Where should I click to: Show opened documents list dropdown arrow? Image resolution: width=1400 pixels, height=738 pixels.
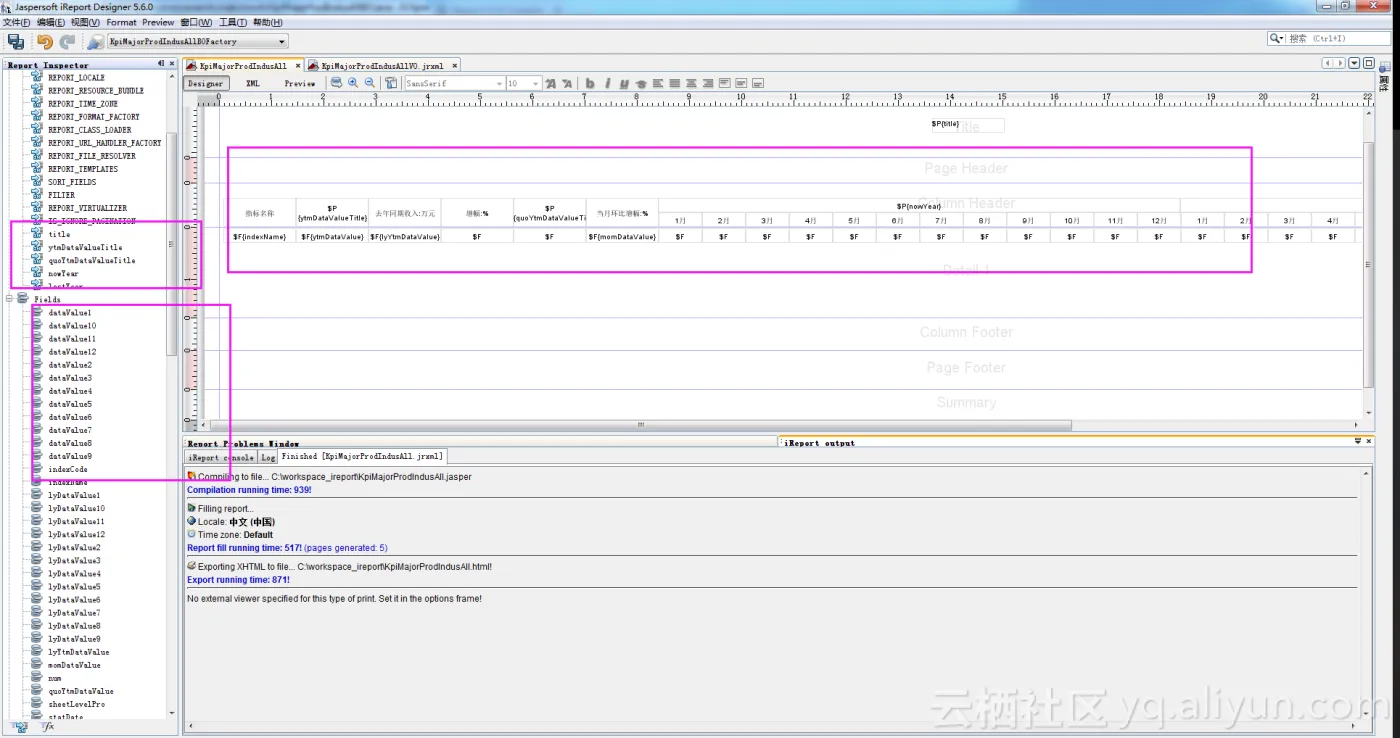click(1354, 63)
